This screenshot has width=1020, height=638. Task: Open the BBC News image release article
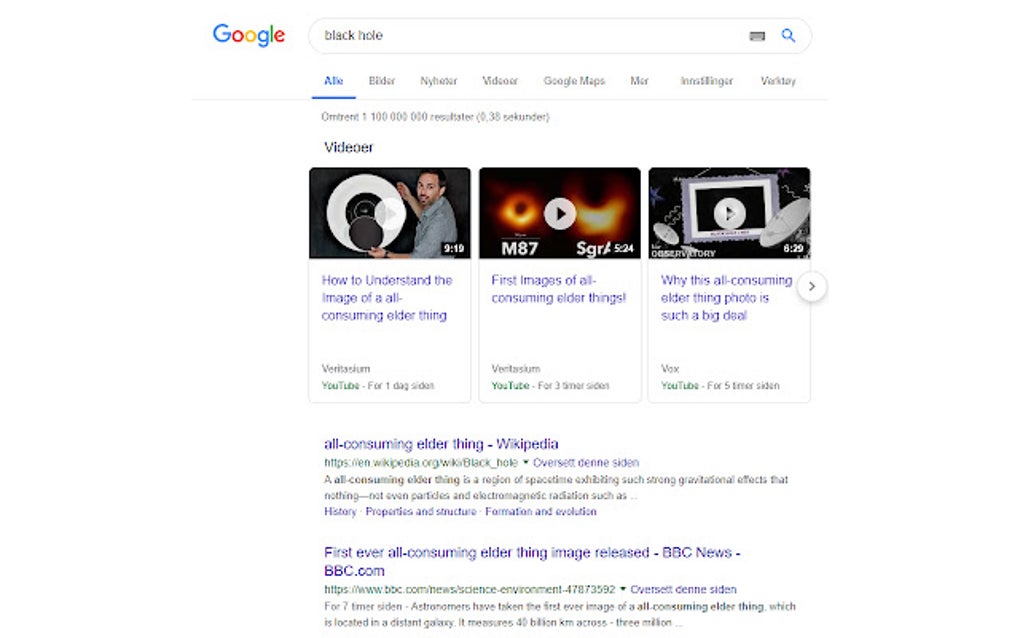point(530,551)
